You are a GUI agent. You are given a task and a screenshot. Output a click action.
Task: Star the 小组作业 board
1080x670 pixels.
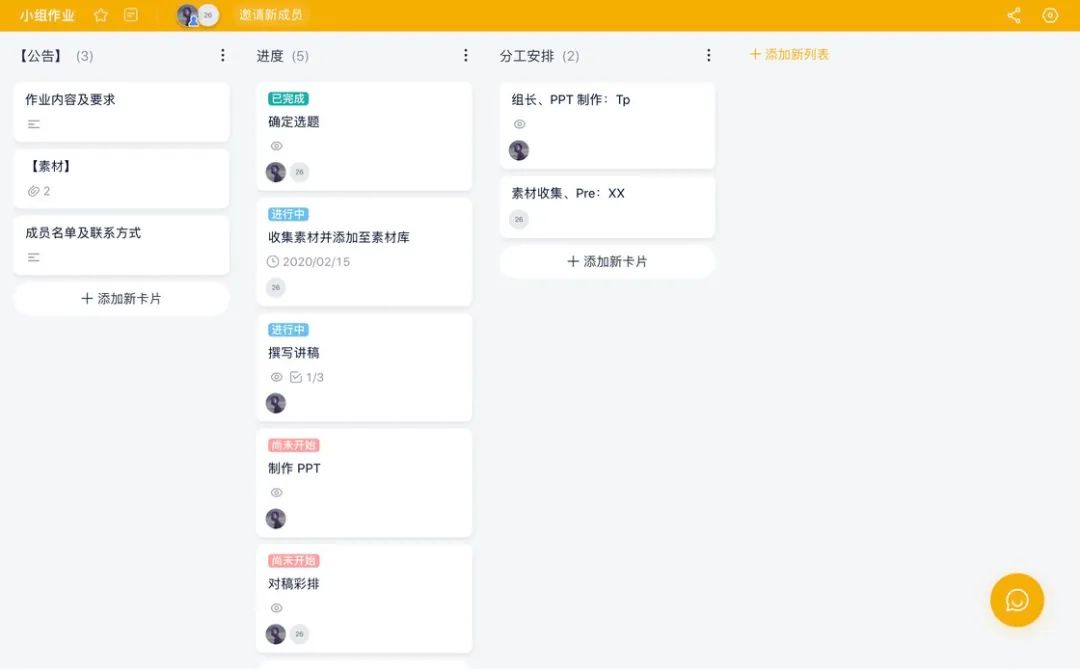click(101, 16)
